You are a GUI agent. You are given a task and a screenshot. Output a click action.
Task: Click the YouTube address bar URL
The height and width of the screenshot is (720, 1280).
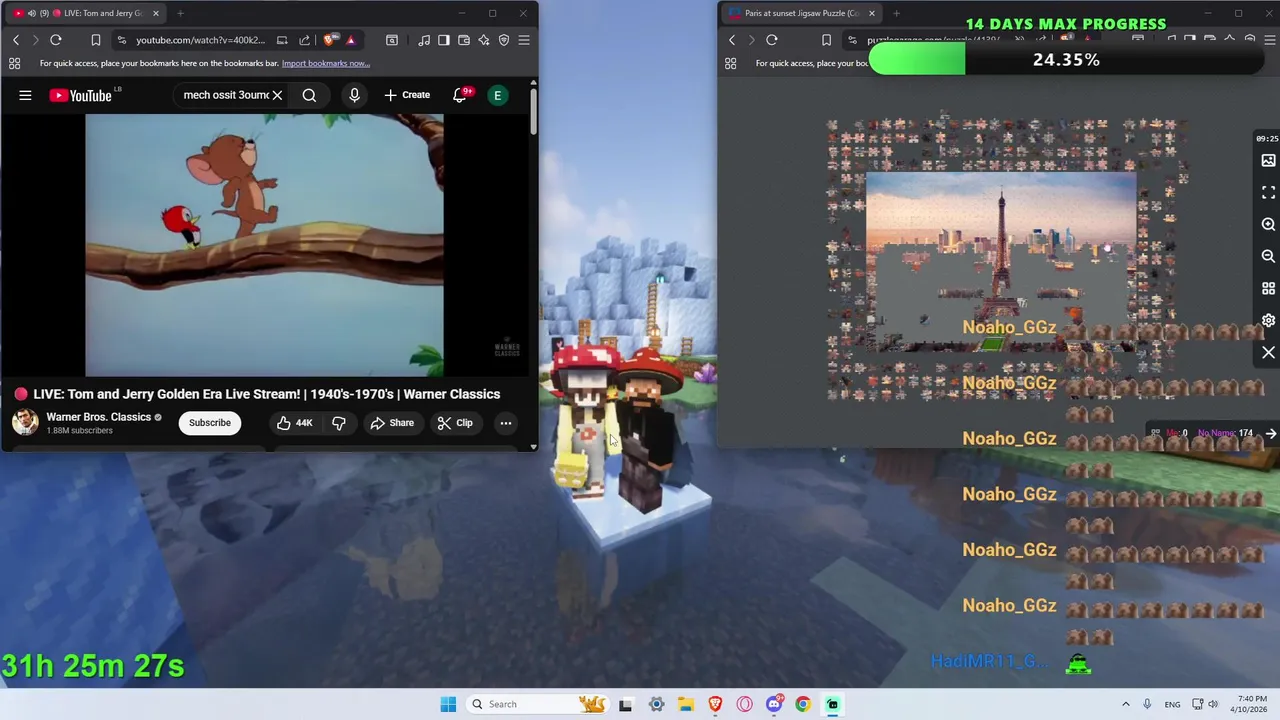tap(200, 40)
